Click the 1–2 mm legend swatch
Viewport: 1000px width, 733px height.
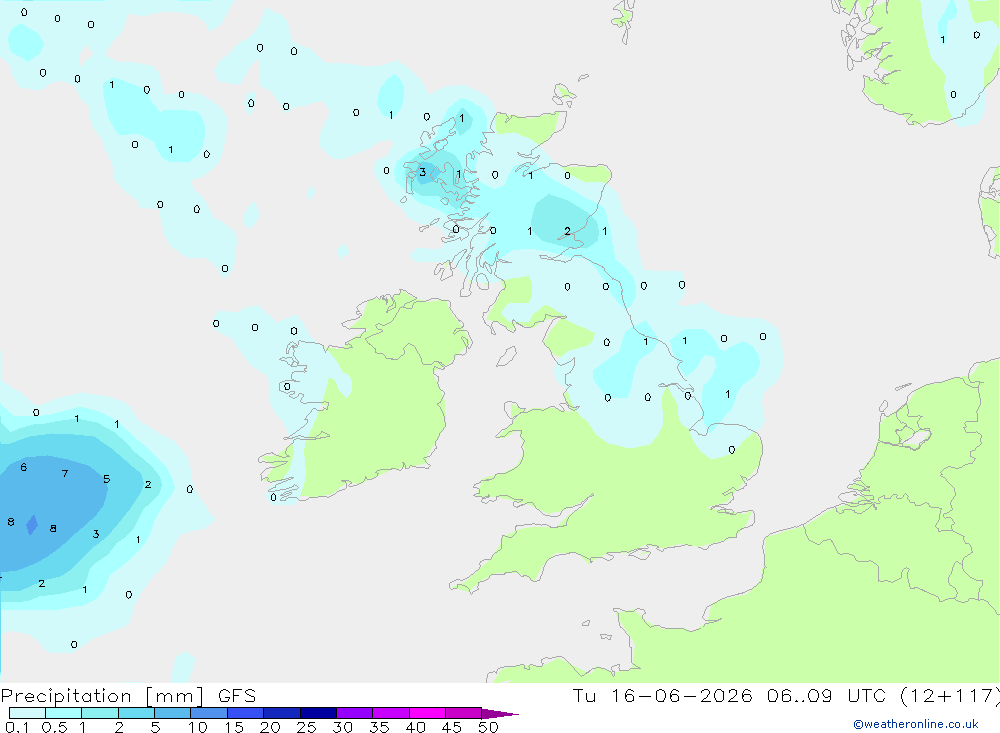[100, 713]
